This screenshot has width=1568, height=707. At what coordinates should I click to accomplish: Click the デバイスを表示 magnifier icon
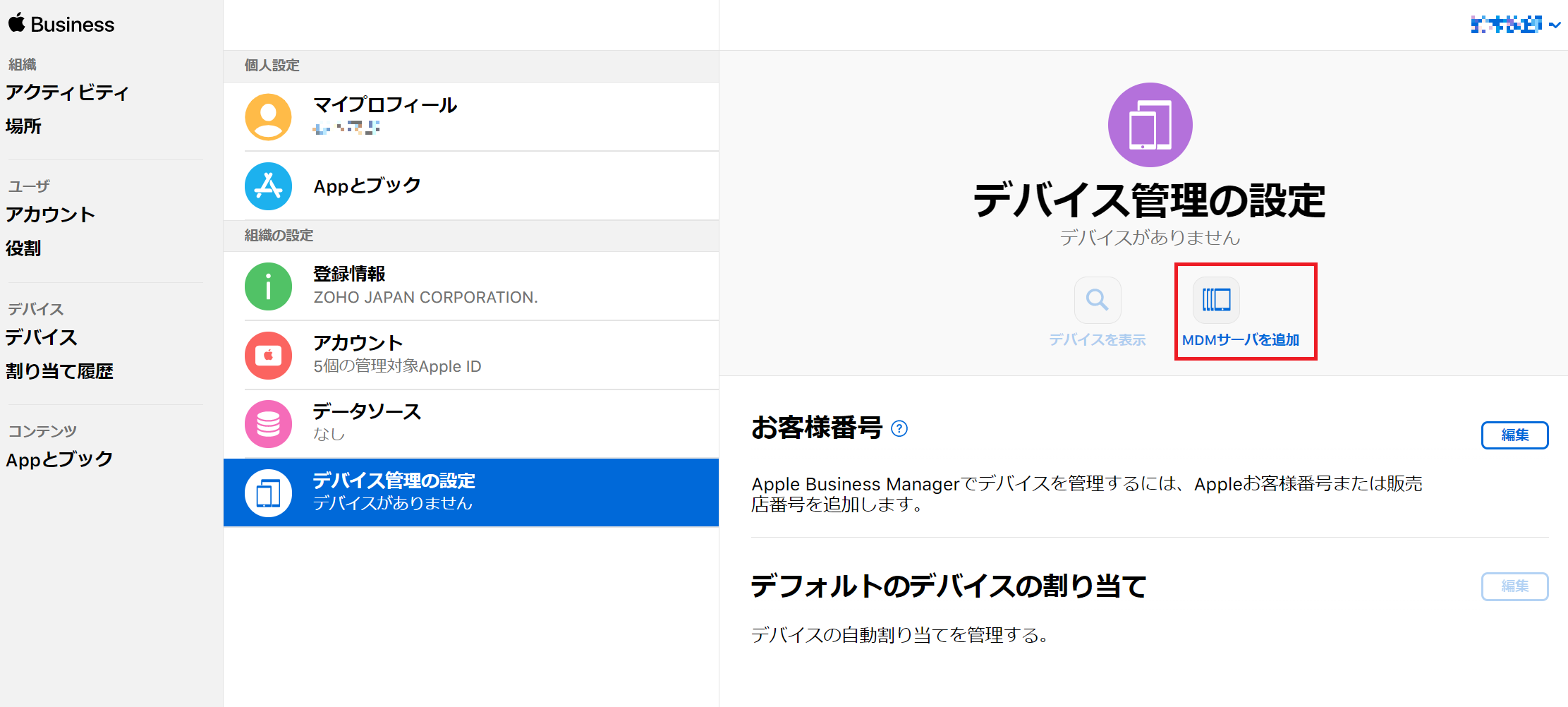[x=1097, y=299]
